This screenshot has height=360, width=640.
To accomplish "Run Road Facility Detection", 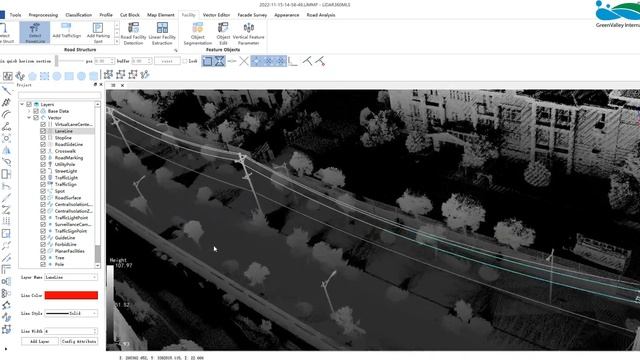I will pyautogui.click(x=133, y=33).
